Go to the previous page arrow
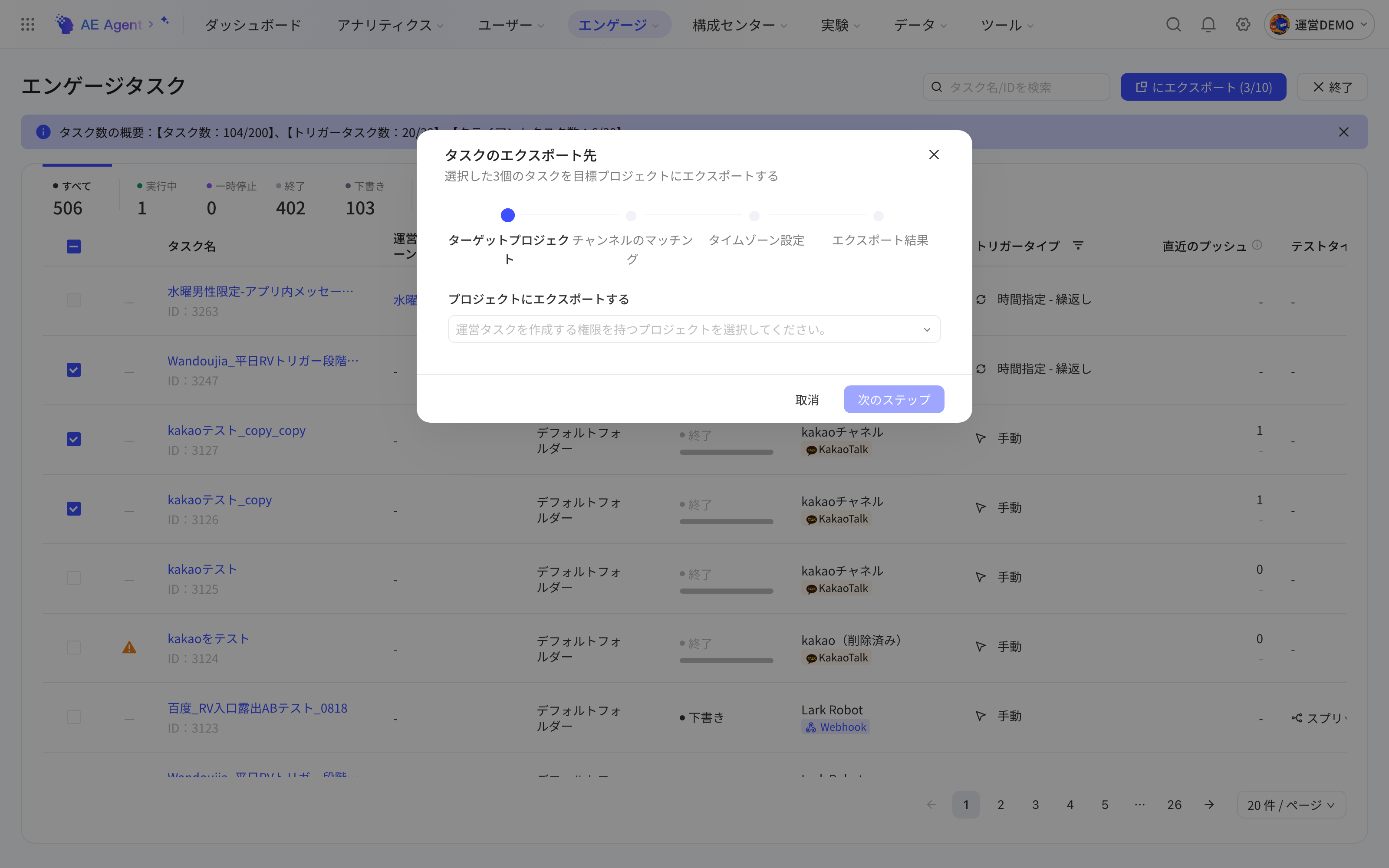The height and width of the screenshot is (868, 1389). [x=931, y=804]
